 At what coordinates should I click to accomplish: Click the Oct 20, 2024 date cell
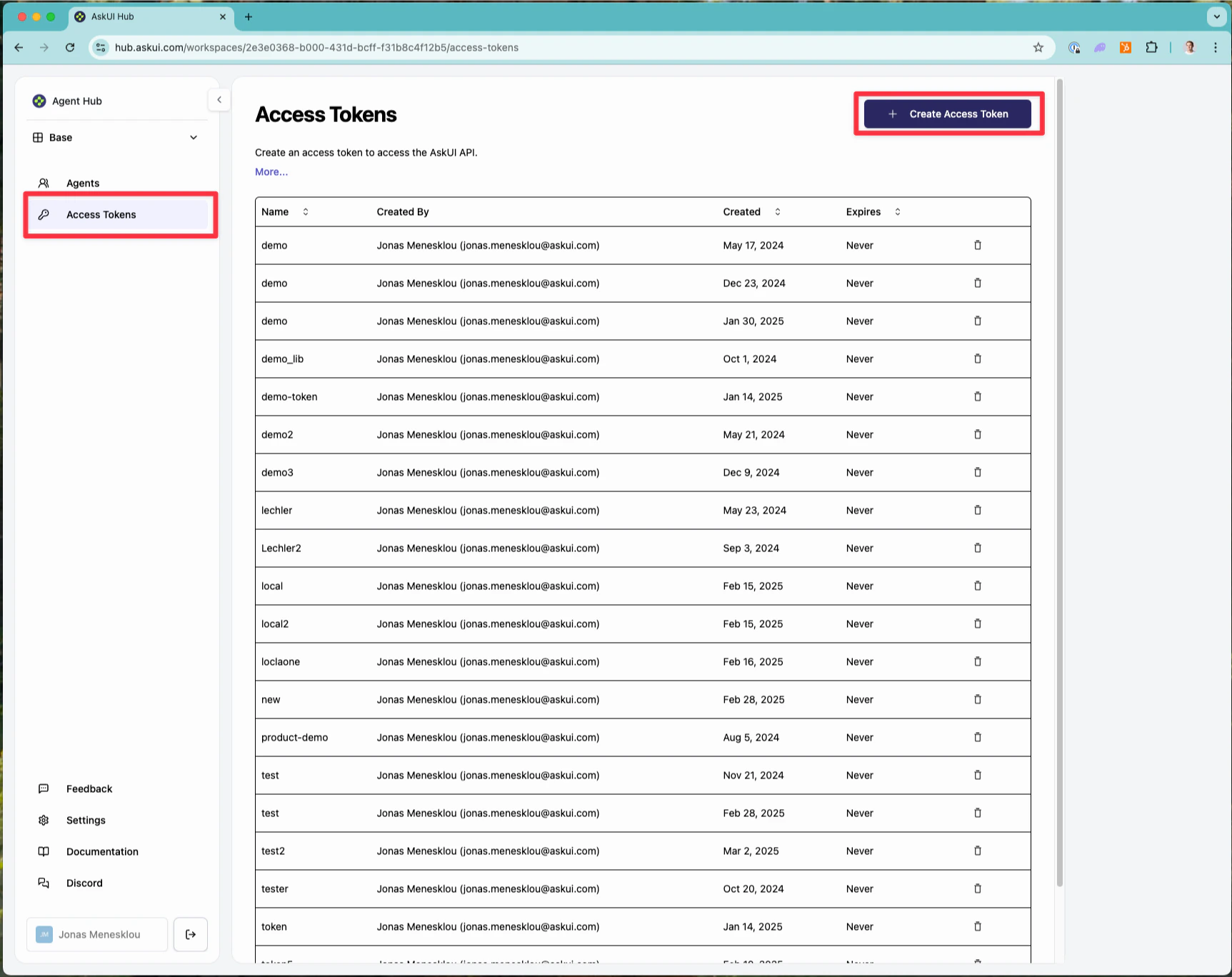[753, 888]
